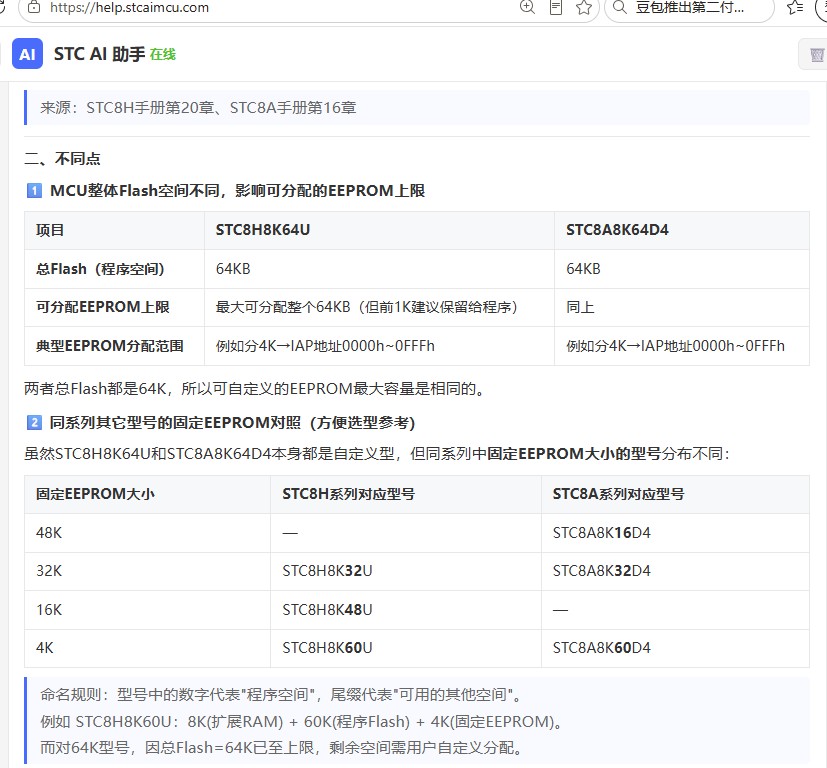Click the STC AI 助手 title
Image resolution: width=827 pixels, height=768 pixels.
coord(100,54)
